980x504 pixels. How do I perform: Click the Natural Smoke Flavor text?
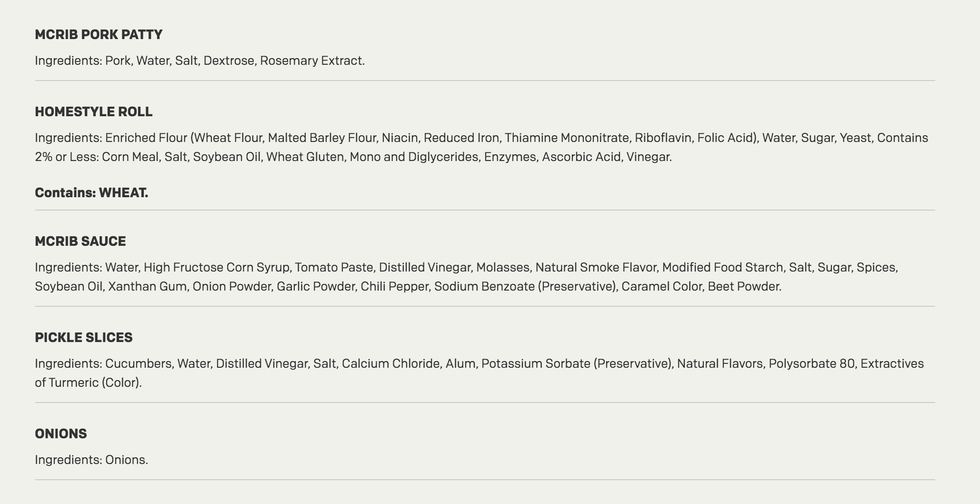(x=596, y=268)
